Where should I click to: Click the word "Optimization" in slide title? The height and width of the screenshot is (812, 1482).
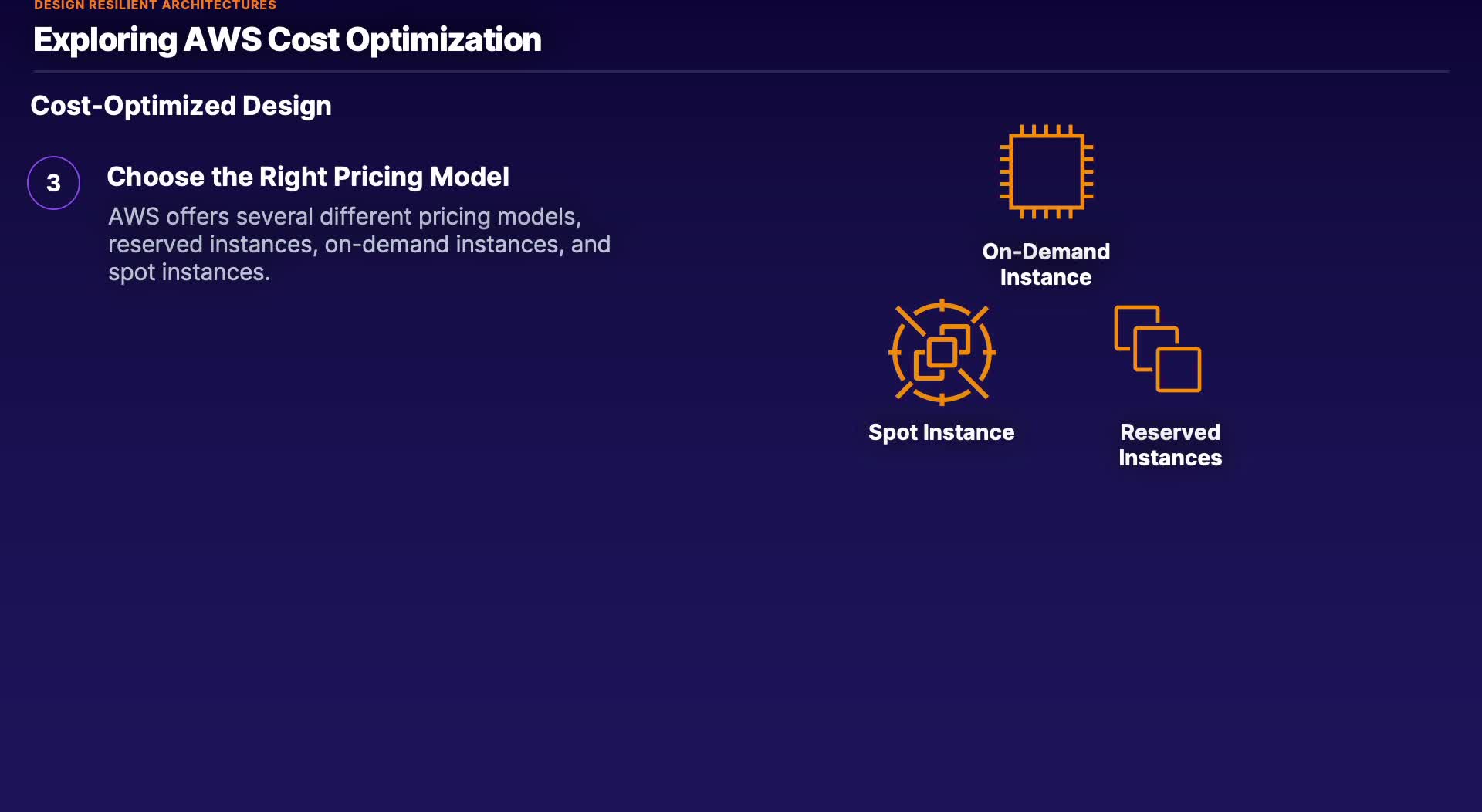(x=443, y=39)
